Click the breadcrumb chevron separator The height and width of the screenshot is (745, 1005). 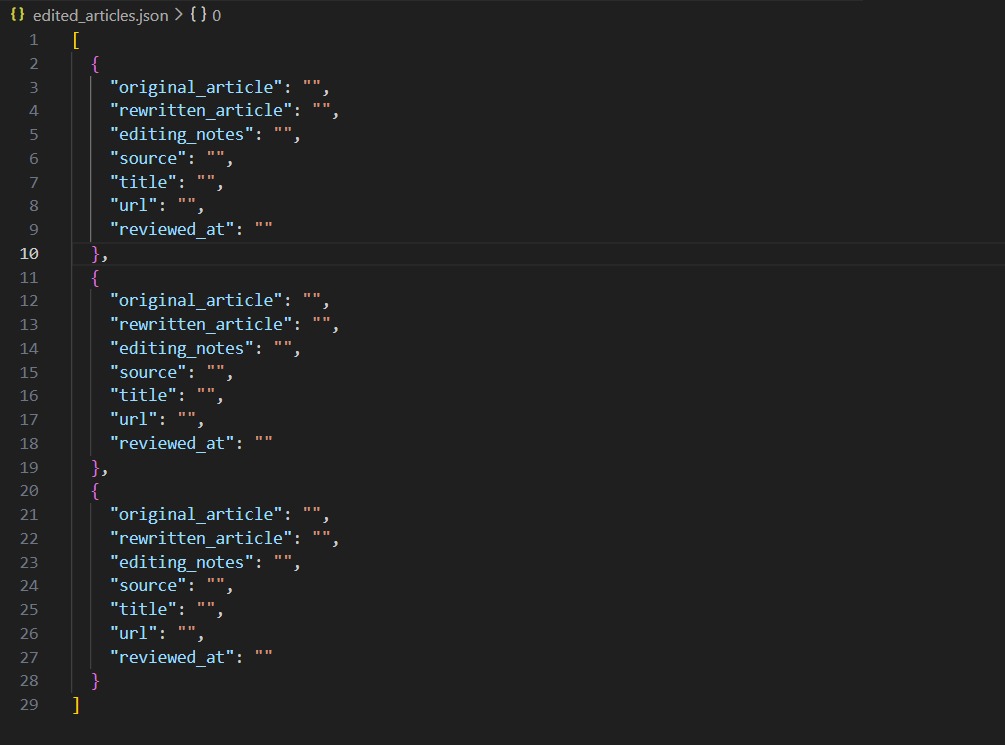pyautogui.click(x=178, y=15)
